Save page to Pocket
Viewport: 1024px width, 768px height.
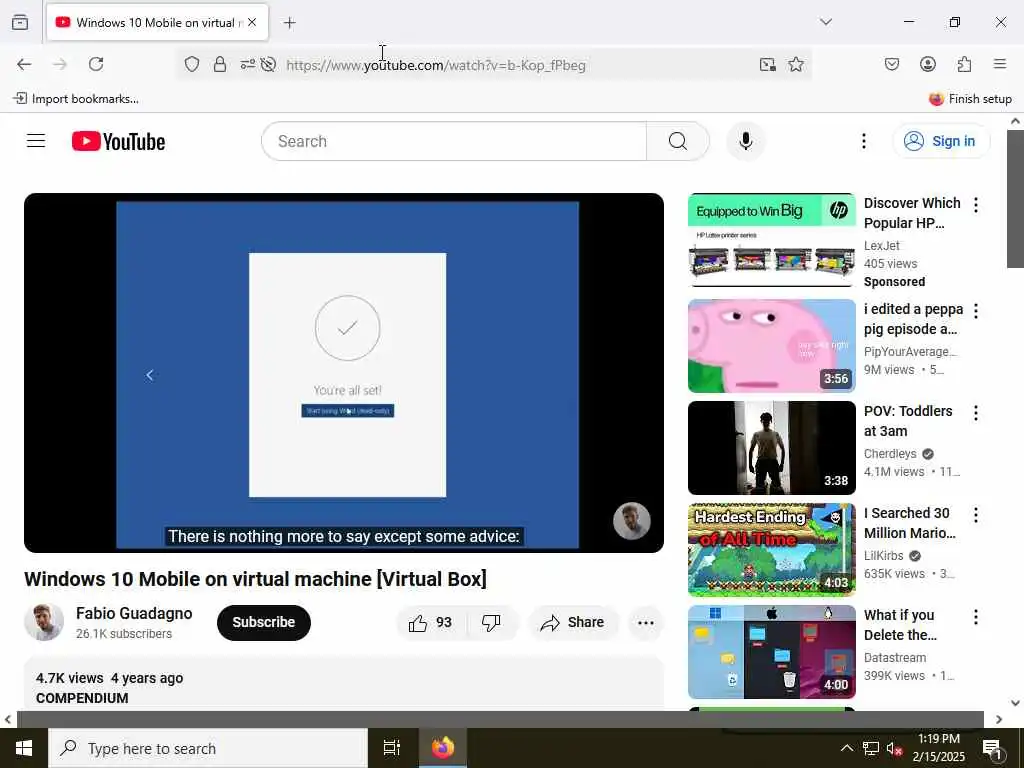pos(891,64)
